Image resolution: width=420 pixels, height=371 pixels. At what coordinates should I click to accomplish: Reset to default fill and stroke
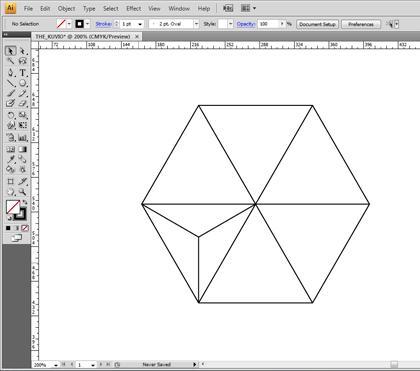pos(9,218)
